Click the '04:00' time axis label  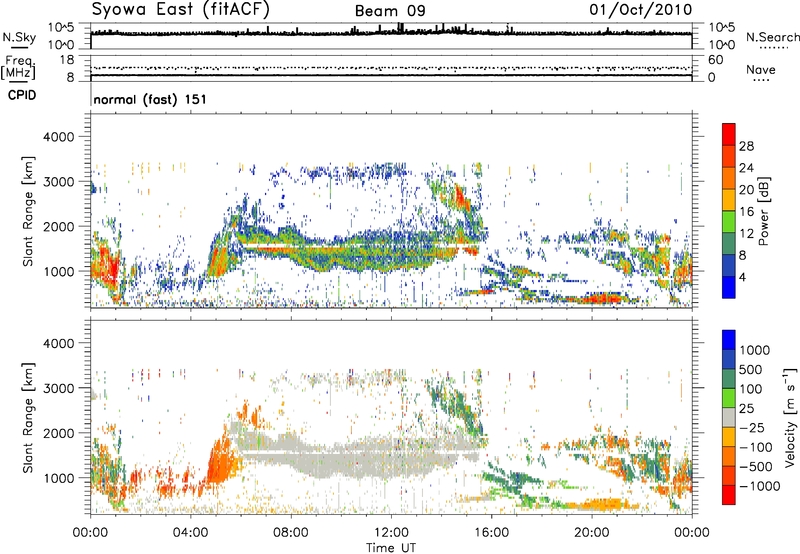191,533
